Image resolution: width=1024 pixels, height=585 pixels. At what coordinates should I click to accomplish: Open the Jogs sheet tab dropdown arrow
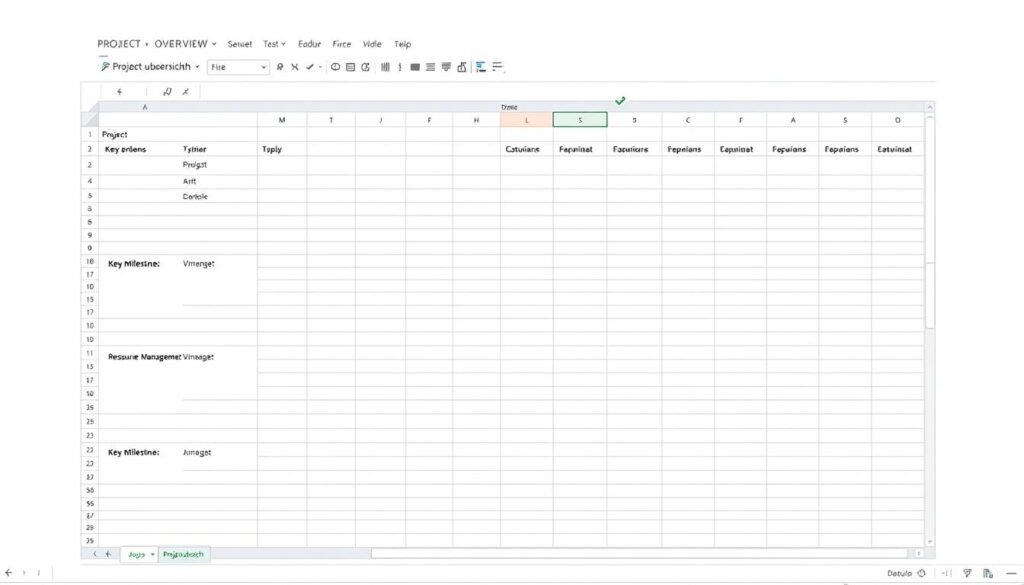(152, 554)
